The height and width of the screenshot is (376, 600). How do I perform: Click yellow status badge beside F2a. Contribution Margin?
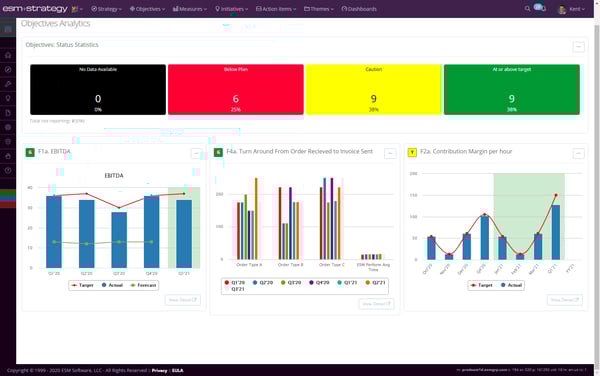coord(412,152)
